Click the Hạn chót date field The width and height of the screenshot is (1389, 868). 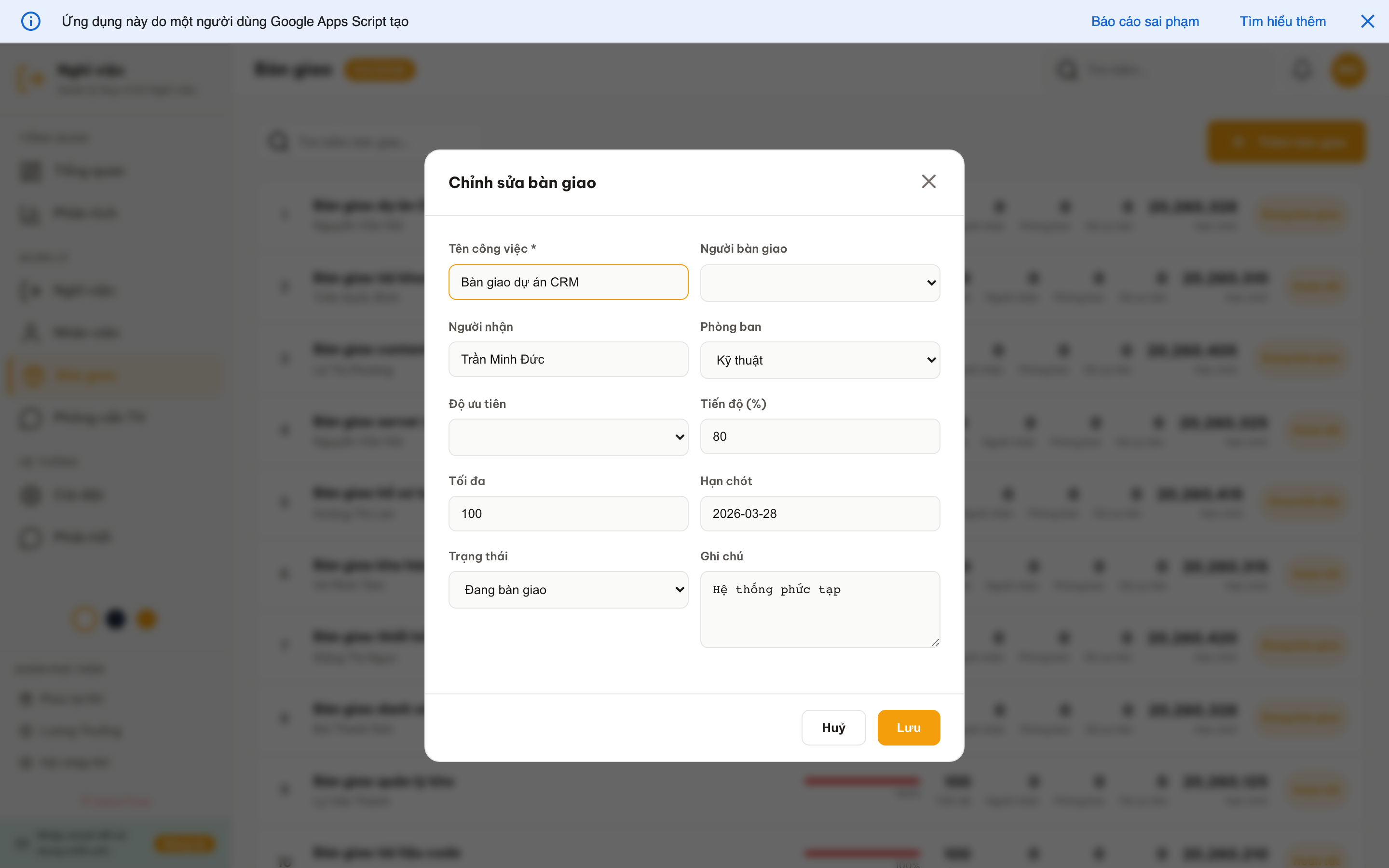[819, 513]
